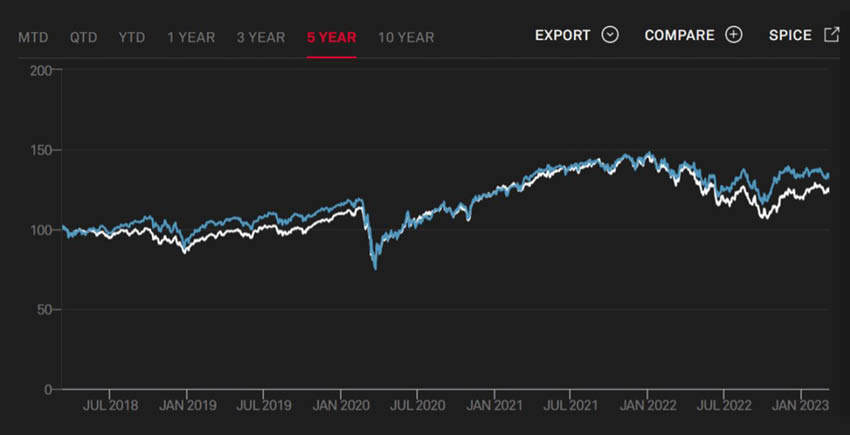This screenshot has height=435, width=850.
Task: Click the blue line's right end point
Action: [828, 174]
